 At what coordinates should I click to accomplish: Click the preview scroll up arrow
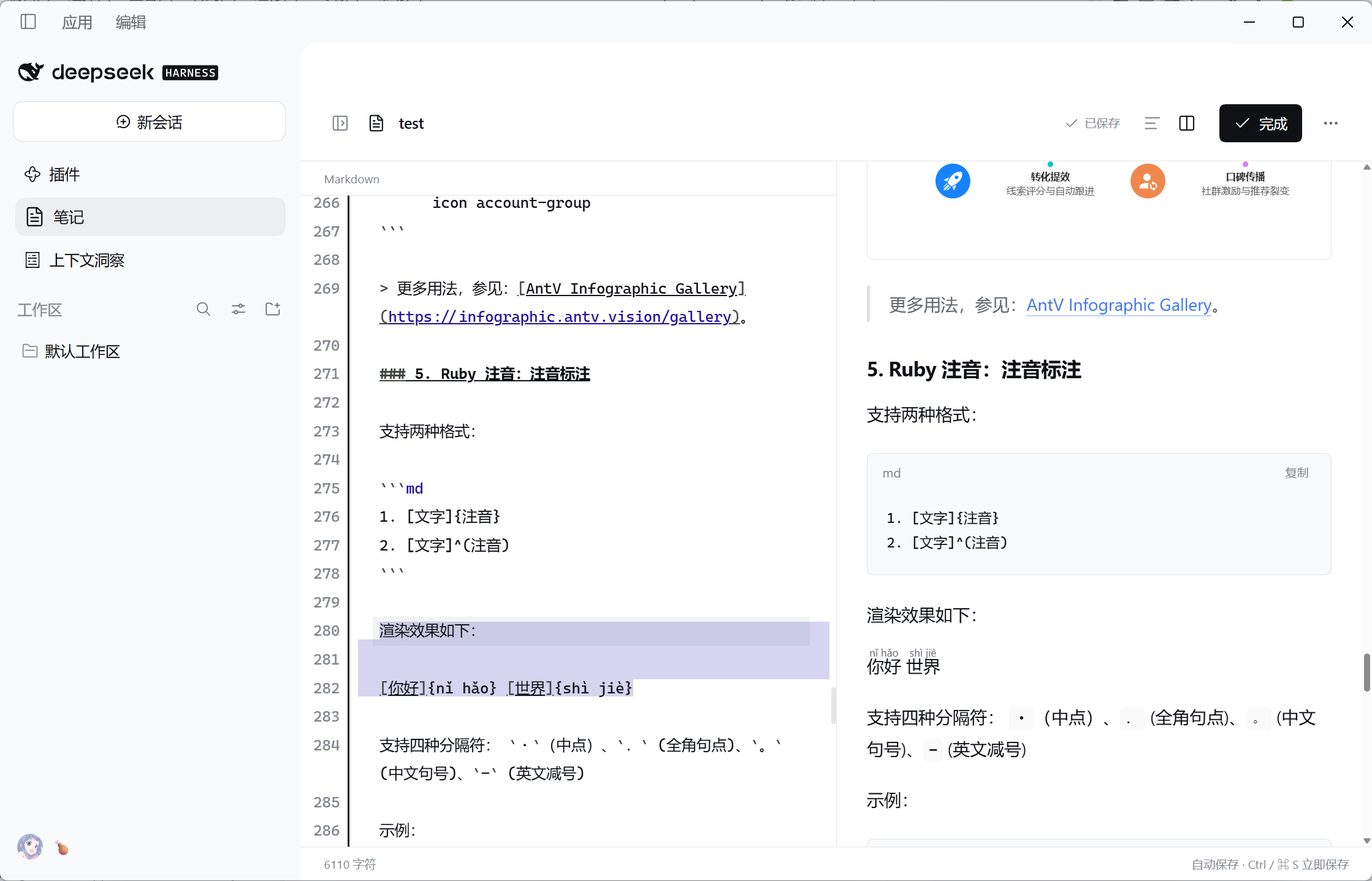(x=1366, y=167)
